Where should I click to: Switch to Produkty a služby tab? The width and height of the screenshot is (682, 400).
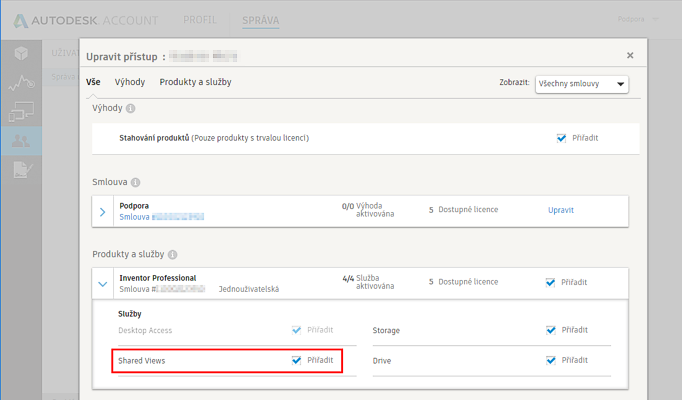click(x=195, y=82)
